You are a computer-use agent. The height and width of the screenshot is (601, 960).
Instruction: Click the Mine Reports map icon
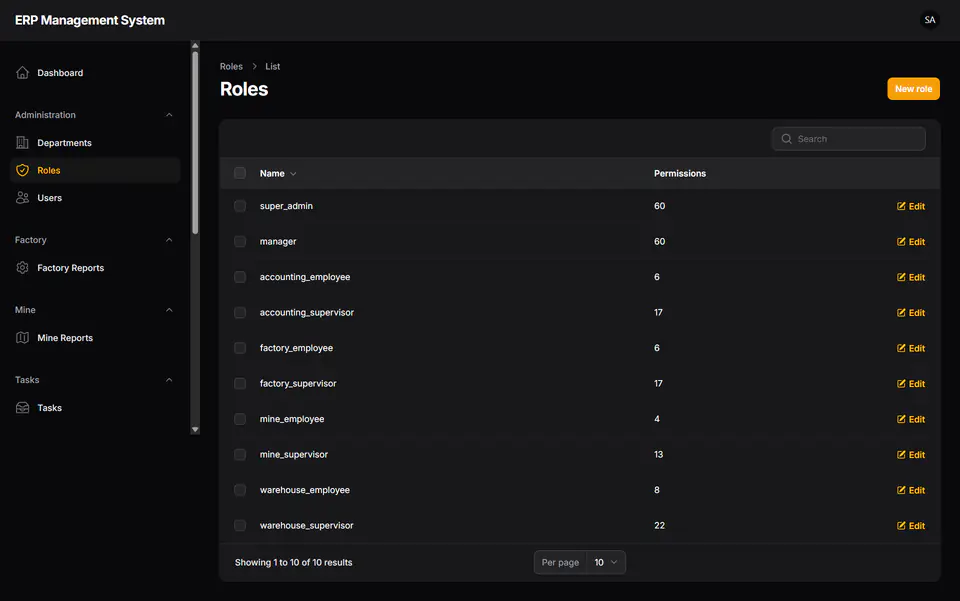23,338
